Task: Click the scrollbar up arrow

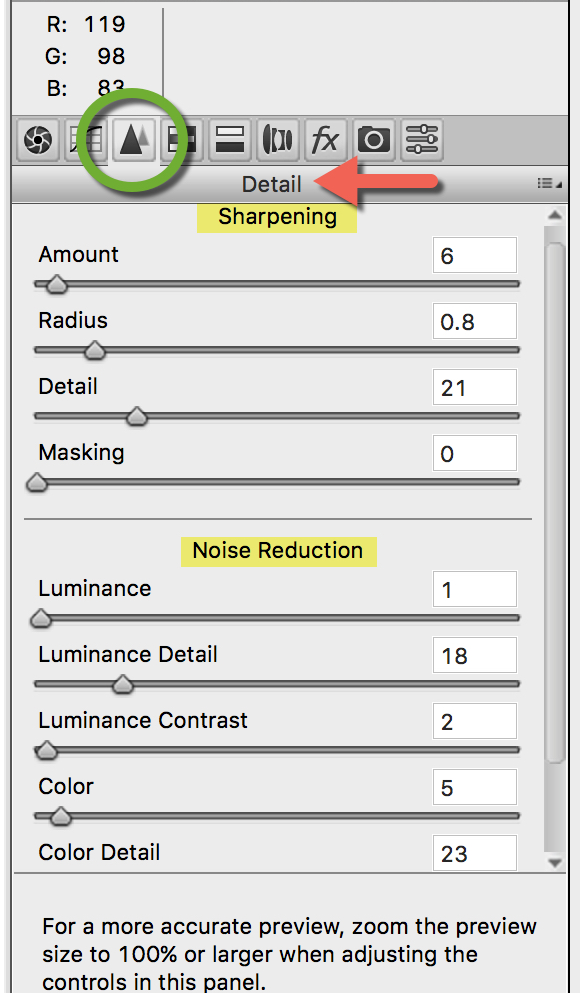Action: [x=555, y=217]
